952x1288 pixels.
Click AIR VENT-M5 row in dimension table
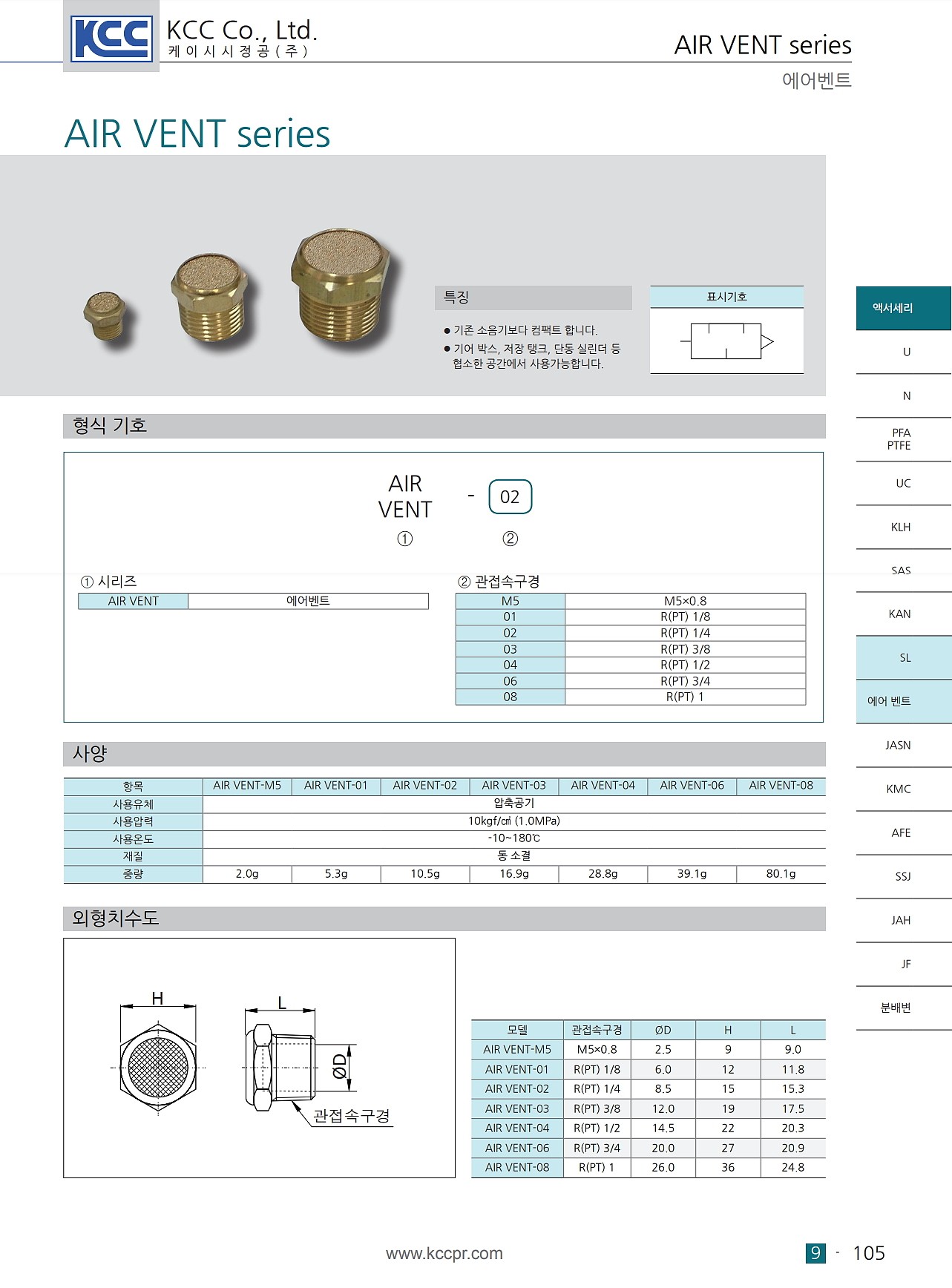(x=649, y=1050)
